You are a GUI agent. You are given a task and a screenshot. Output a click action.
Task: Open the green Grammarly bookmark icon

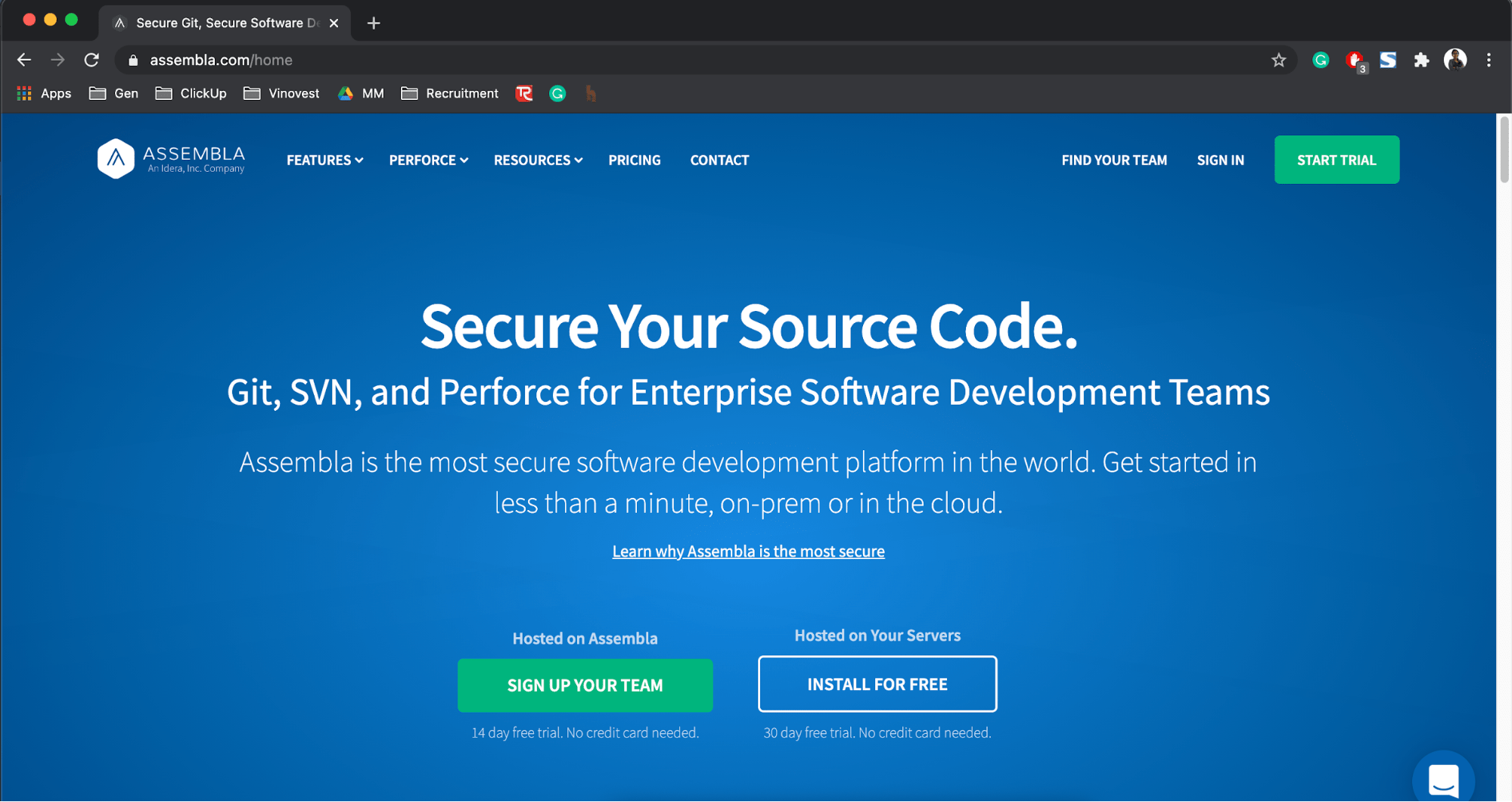557,93
